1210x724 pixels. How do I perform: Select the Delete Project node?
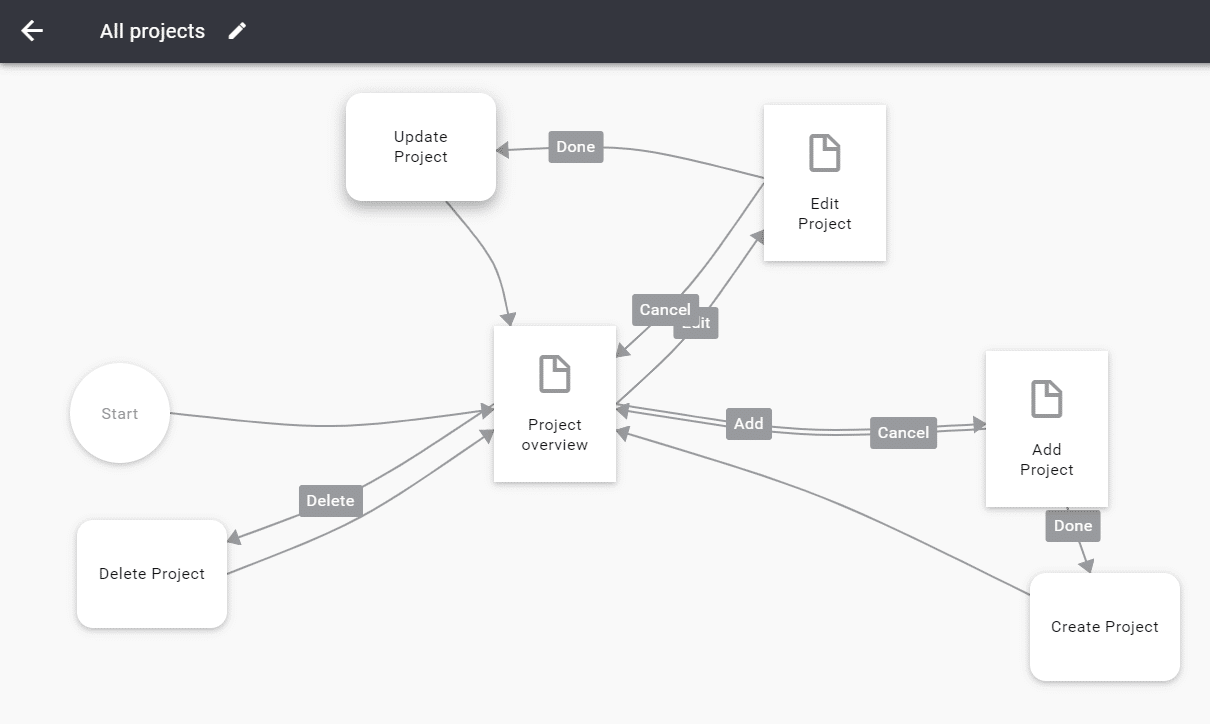pyautogui.click(x=152, y=574)
